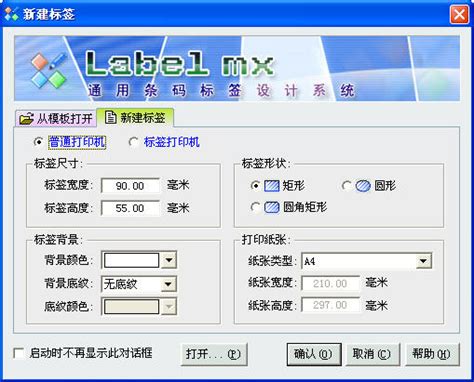Open the 底纹颜色 dropdown arrow
The width and height of the screenshot is (474, 382).
coord(169,307)
